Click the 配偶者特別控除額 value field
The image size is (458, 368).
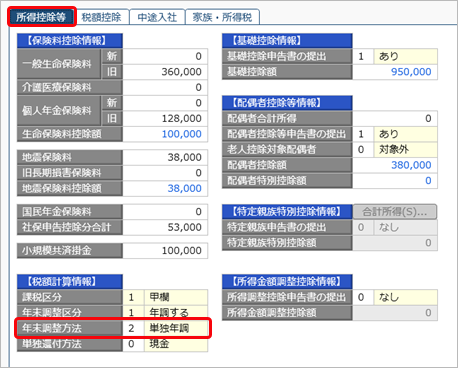pyautogui.click(x=395, y=181)
